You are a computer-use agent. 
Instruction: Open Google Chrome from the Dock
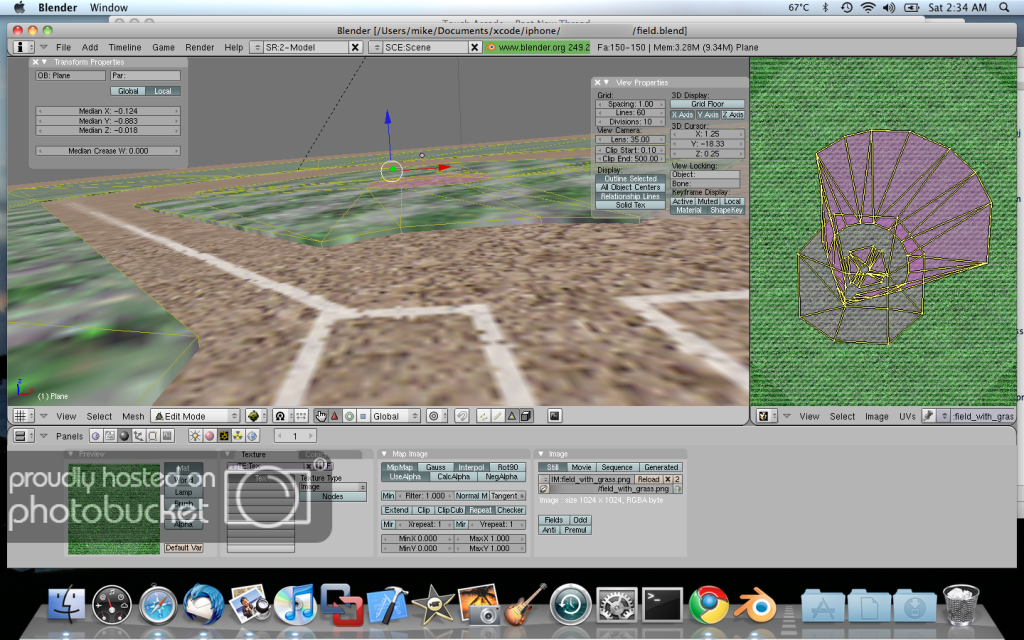point(709,604)
